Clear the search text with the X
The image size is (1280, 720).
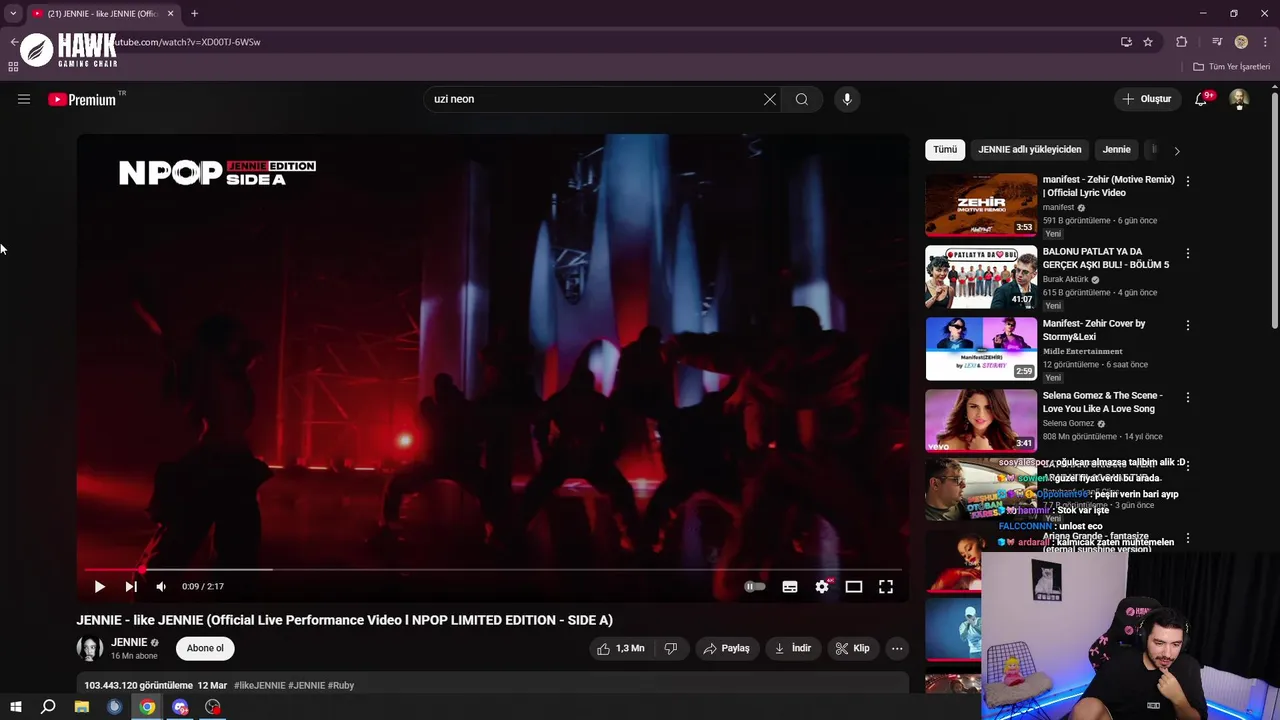[x=770, y=99]
